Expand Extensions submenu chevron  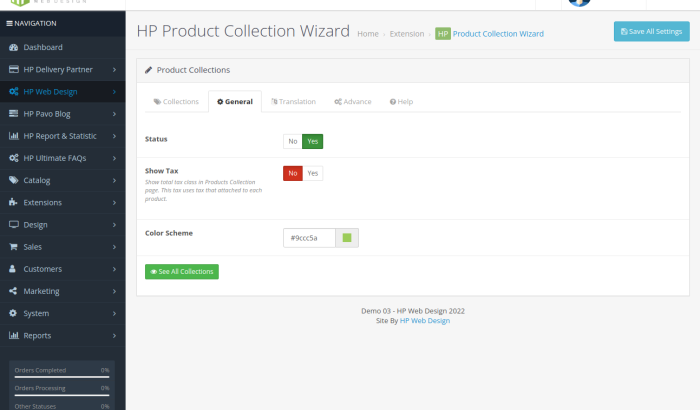click(x=114, y=203)
